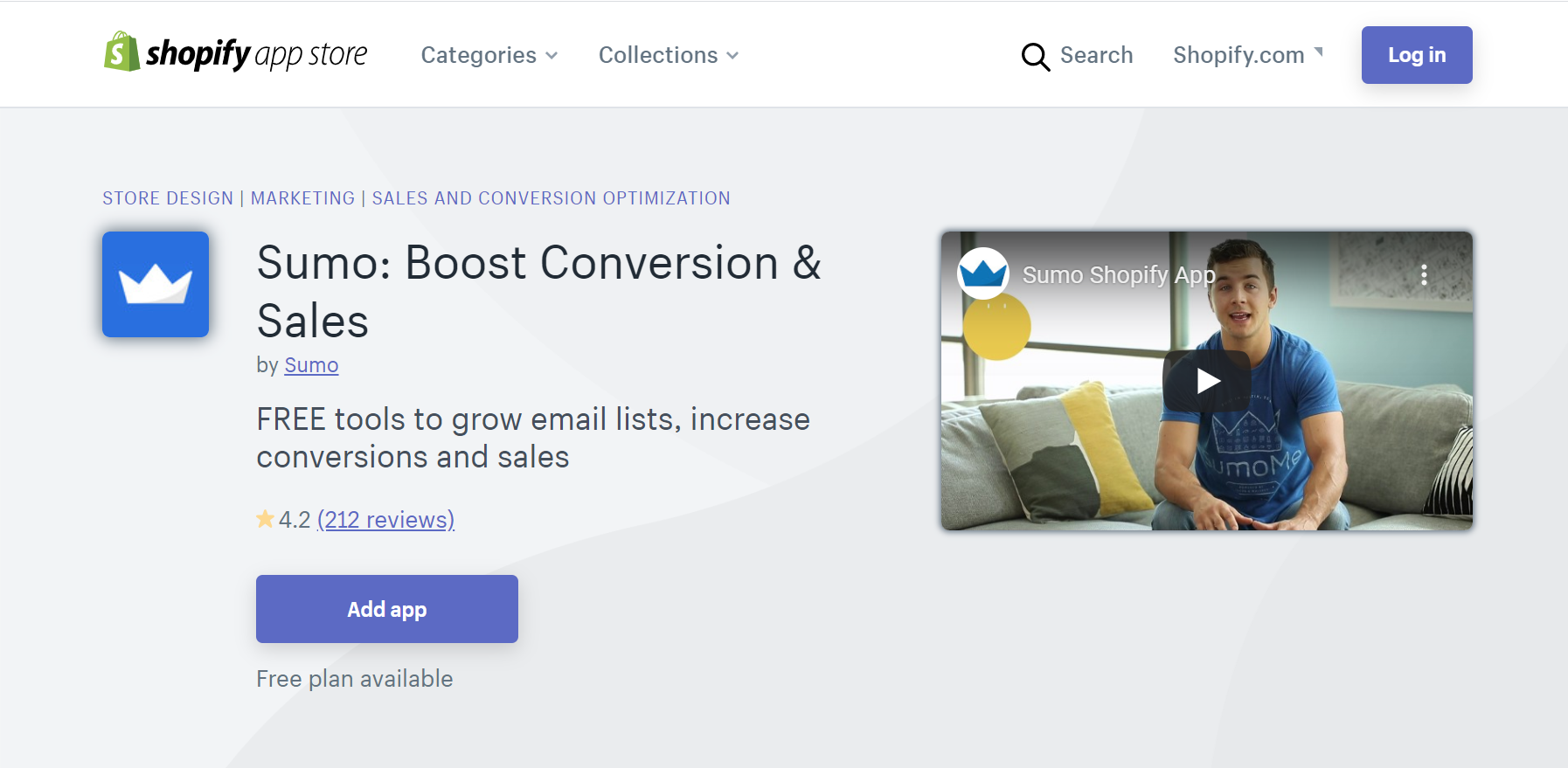Click the chevron next to Collections
The image size is (1568, 768).
(732, 56)
